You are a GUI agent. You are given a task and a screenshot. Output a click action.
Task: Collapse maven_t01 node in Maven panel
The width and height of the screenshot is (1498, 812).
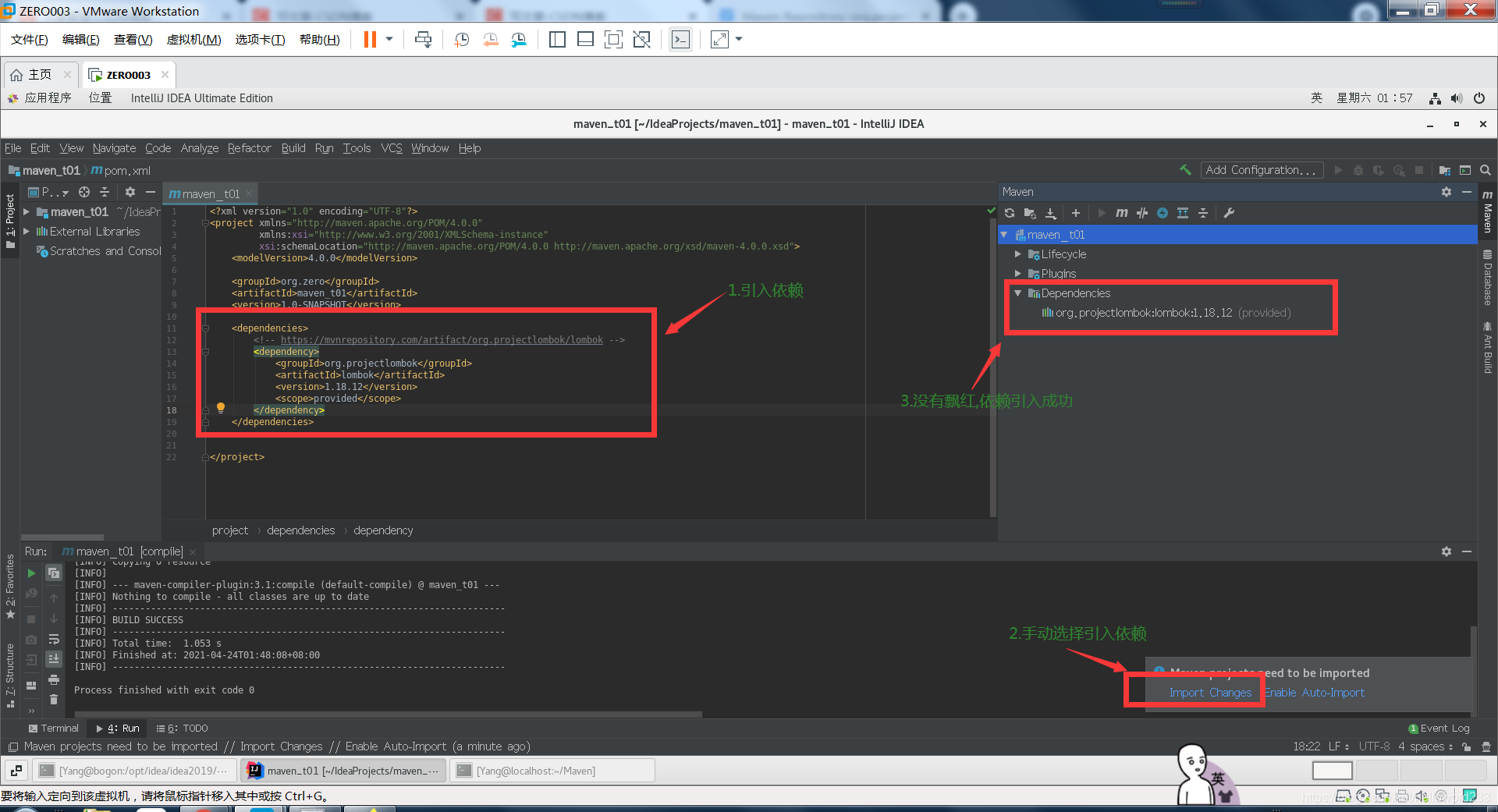point(1005,235)
